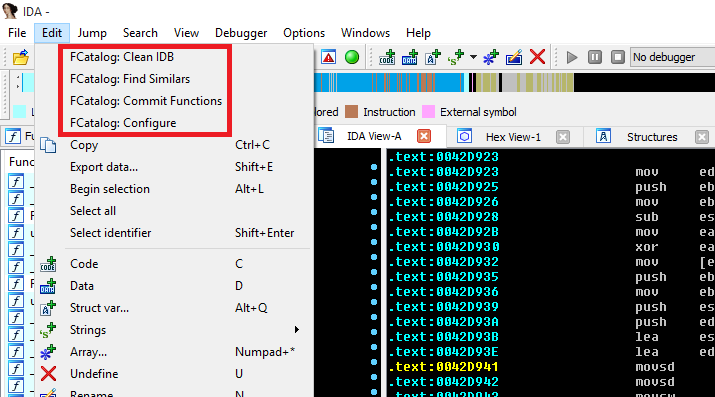Screen dimensions: 715x397
Task: Start the process with the play button
Action: [571, 57]
